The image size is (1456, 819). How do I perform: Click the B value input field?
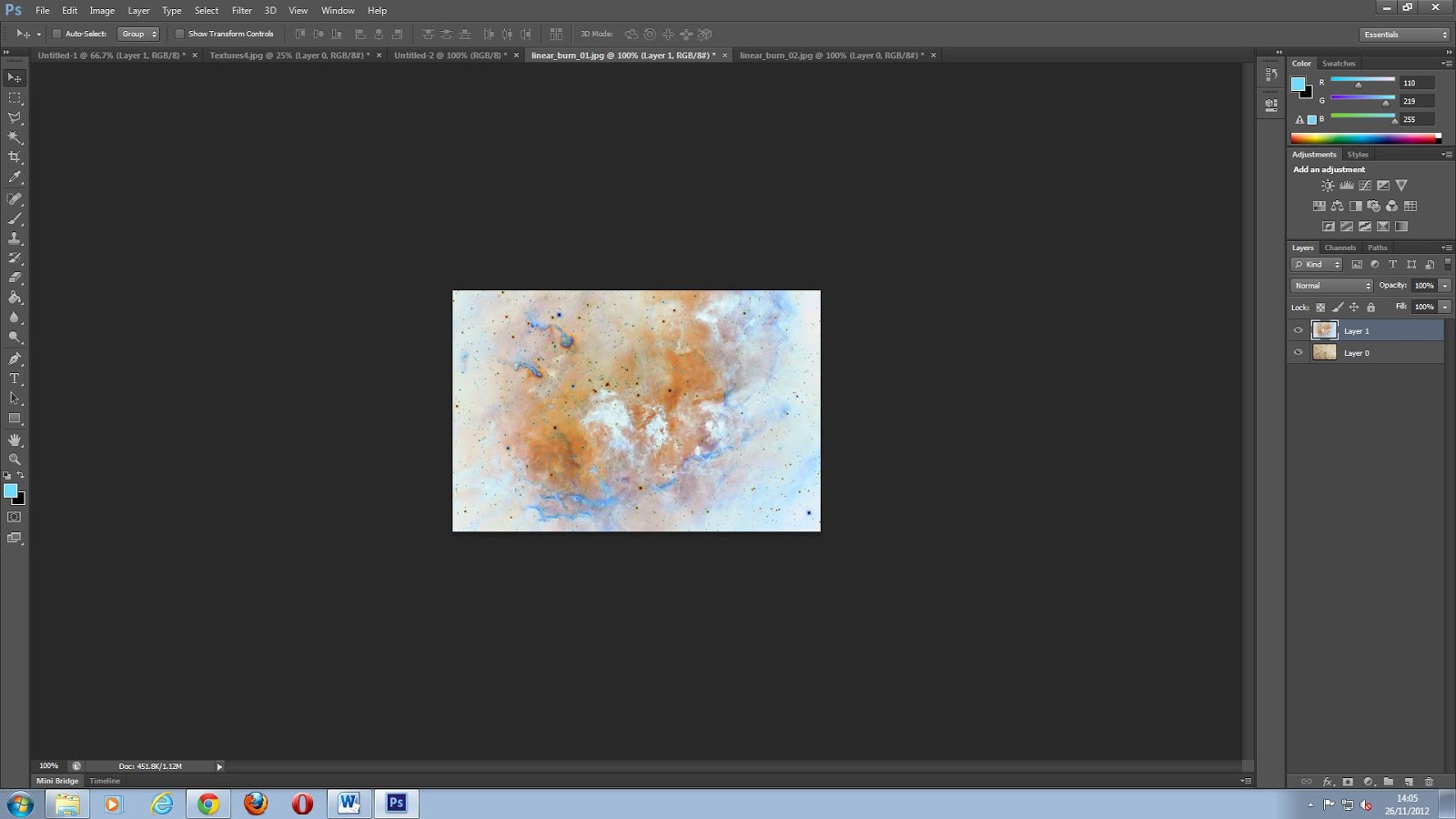pos(1417,119)
